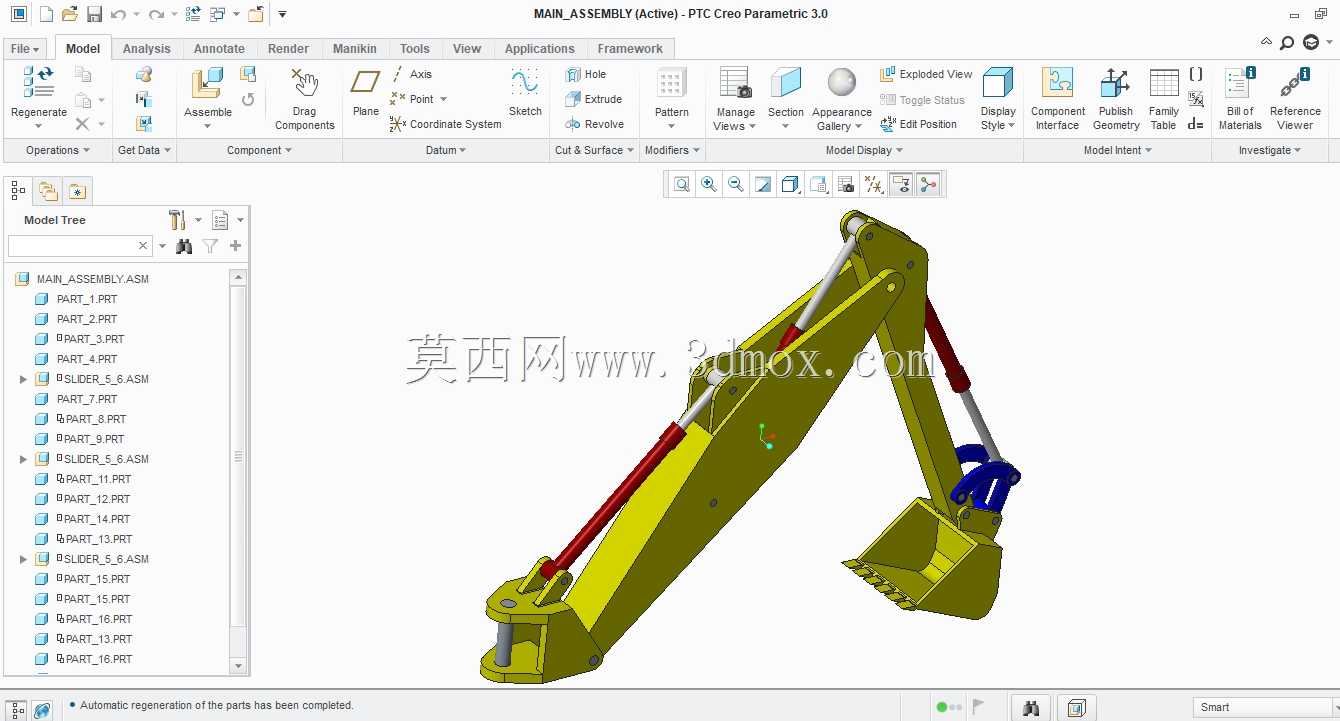The image size is (1340, 721).
Task: Launch the Reference Viewer
Action: 1295,99
